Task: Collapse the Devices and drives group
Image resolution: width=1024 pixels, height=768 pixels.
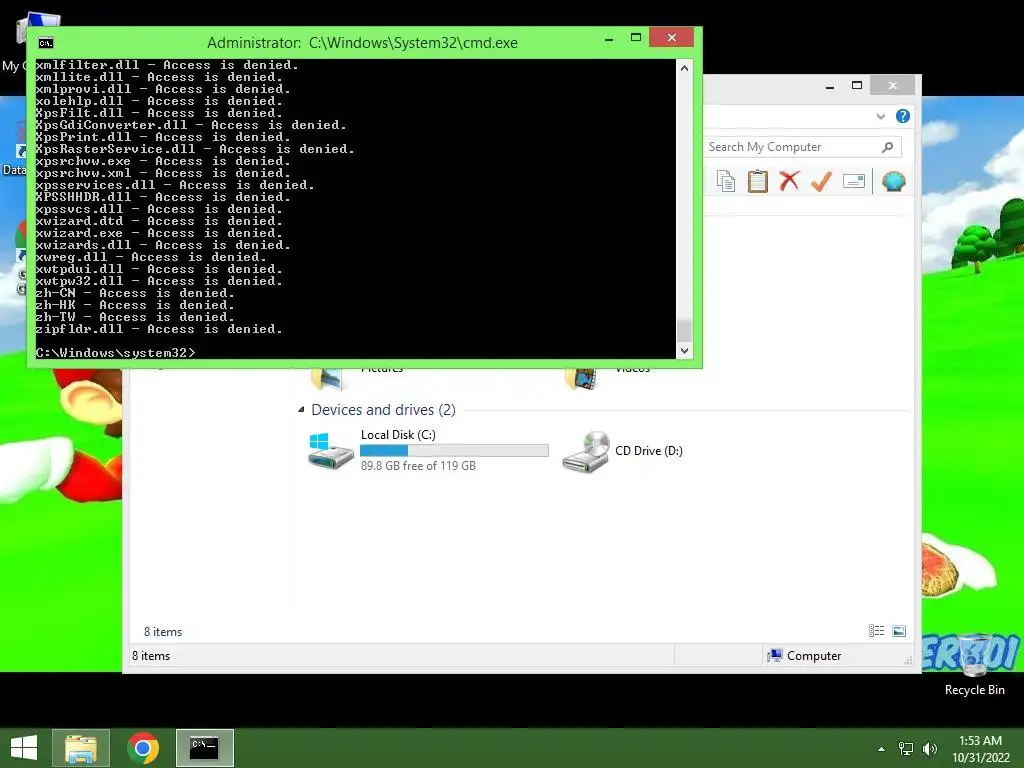Action: (301, 410)
